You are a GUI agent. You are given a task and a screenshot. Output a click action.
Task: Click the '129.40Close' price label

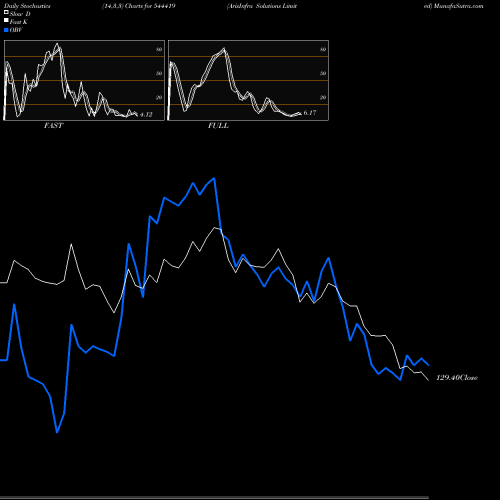[x=457, y=378]
